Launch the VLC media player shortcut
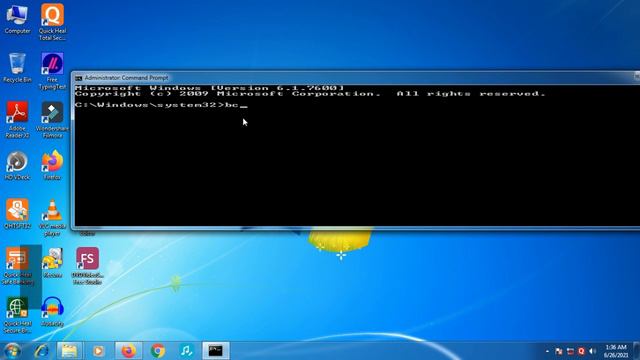 click(x=52, y=218)
